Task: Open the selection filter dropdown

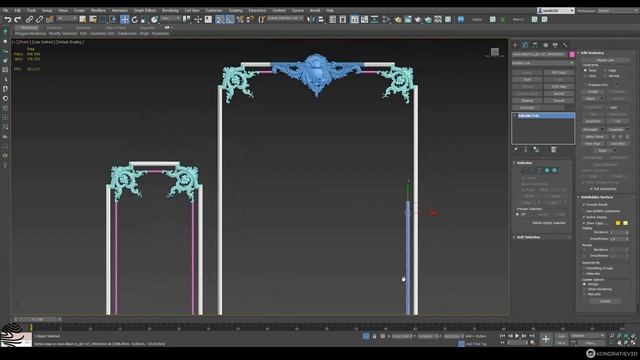Action: (x=67, y=19)
